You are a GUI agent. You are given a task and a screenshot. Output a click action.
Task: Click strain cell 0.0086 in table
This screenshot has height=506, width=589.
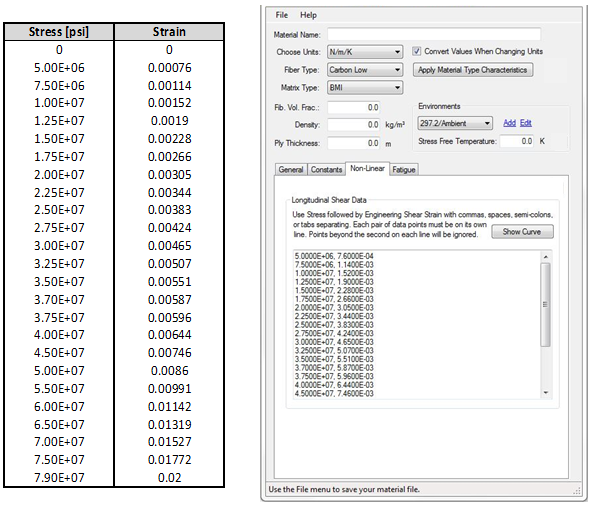coord(169,371)
